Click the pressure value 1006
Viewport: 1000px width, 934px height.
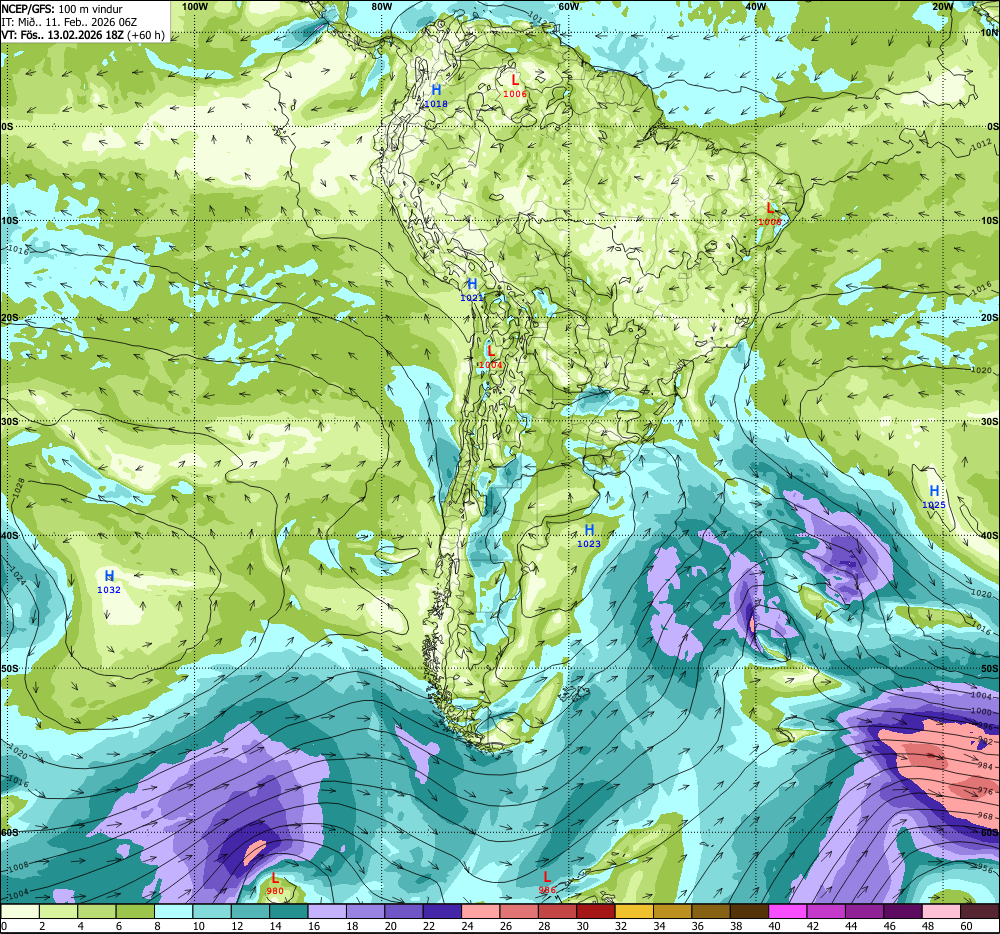pyautogui.click(x=515, y=94)
